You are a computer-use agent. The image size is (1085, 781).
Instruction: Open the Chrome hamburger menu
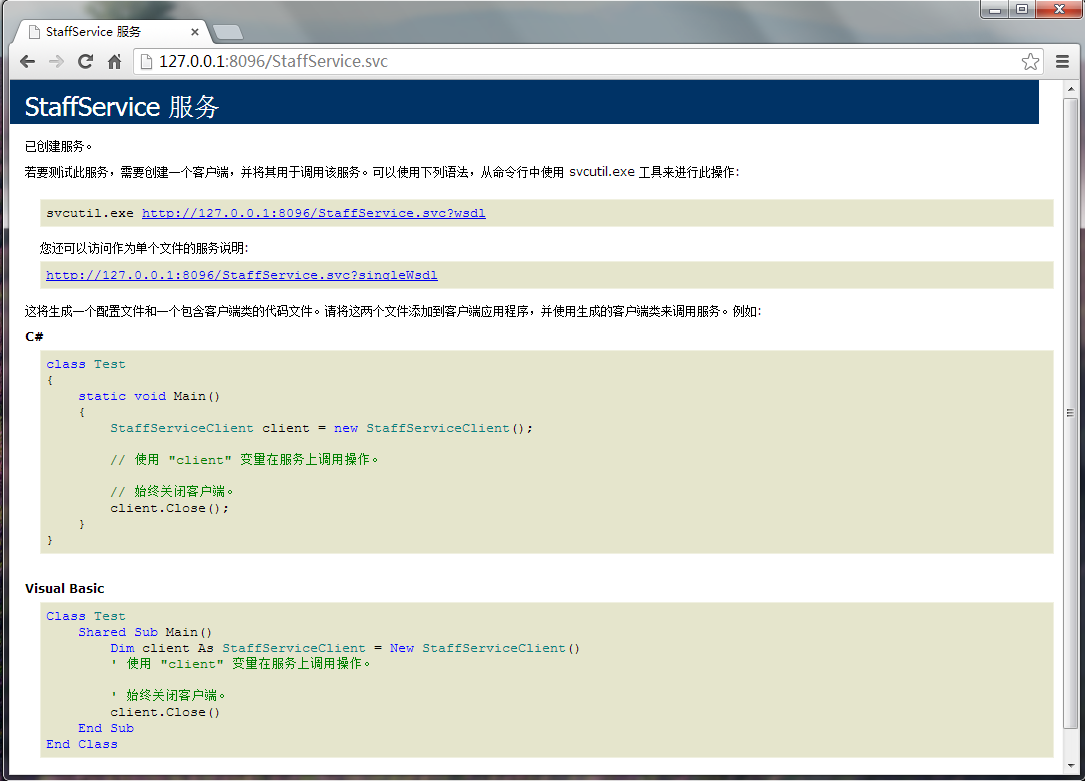click(x=1063, y=62)
